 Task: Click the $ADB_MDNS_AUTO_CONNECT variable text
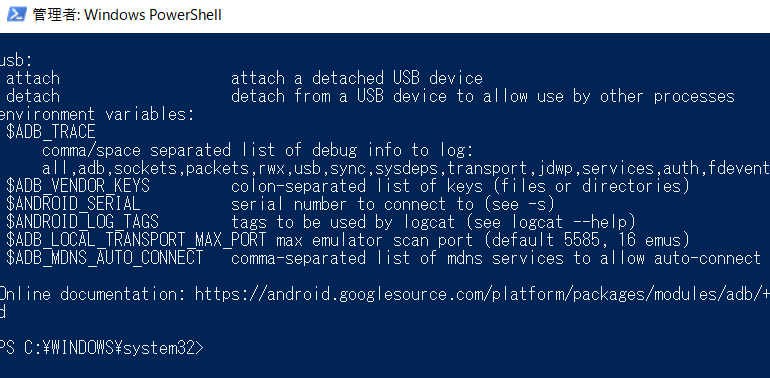coord(105,258)
